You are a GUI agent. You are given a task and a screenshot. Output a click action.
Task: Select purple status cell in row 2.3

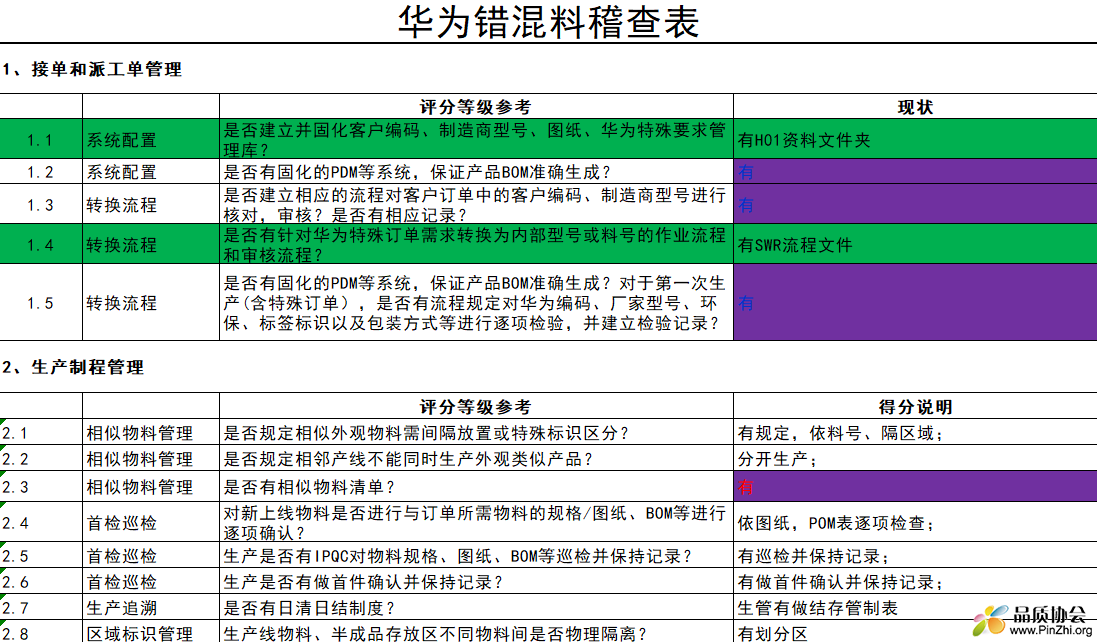915,486
